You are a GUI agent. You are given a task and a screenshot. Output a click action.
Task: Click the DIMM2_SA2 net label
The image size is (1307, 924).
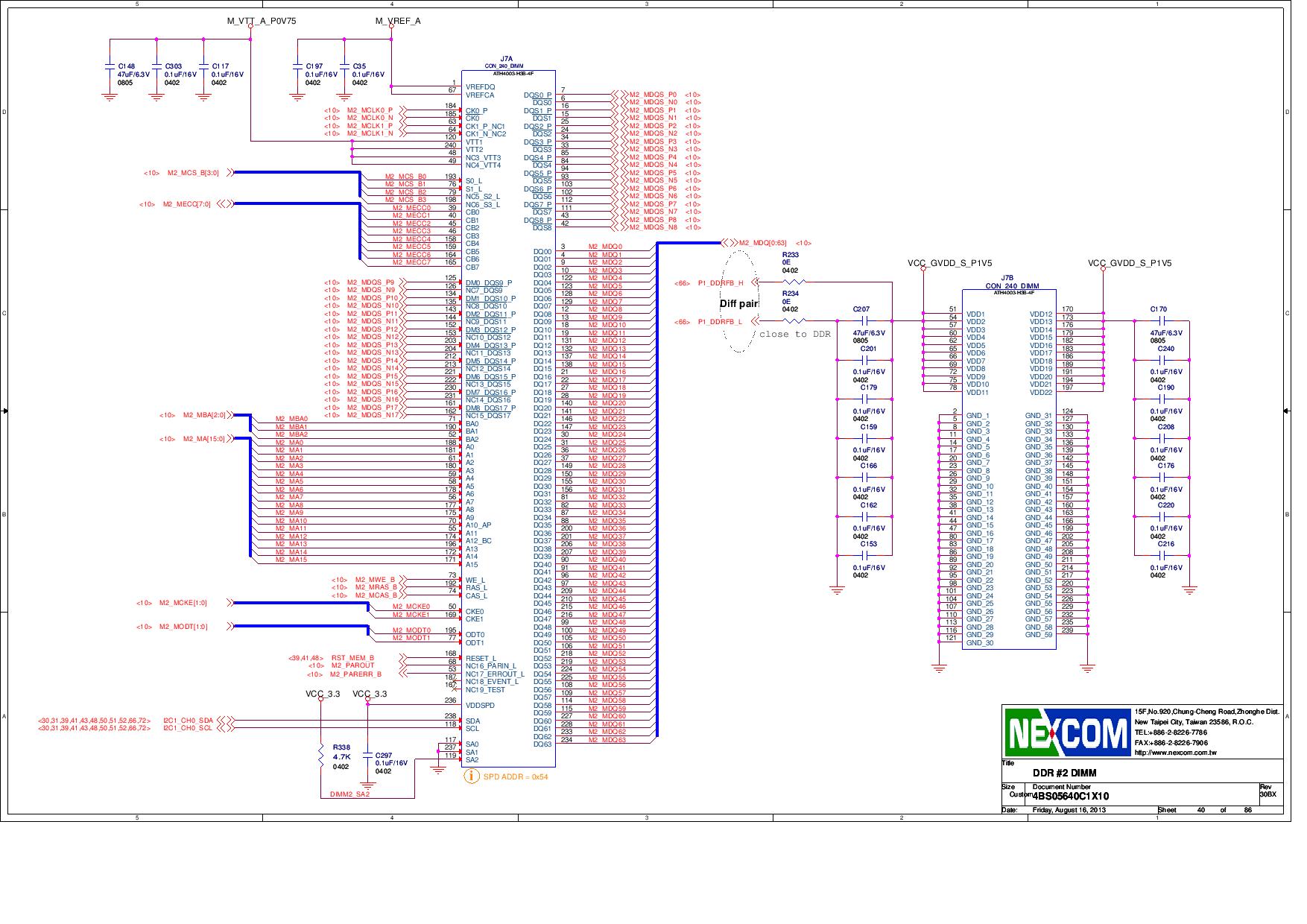coord(349,794)
